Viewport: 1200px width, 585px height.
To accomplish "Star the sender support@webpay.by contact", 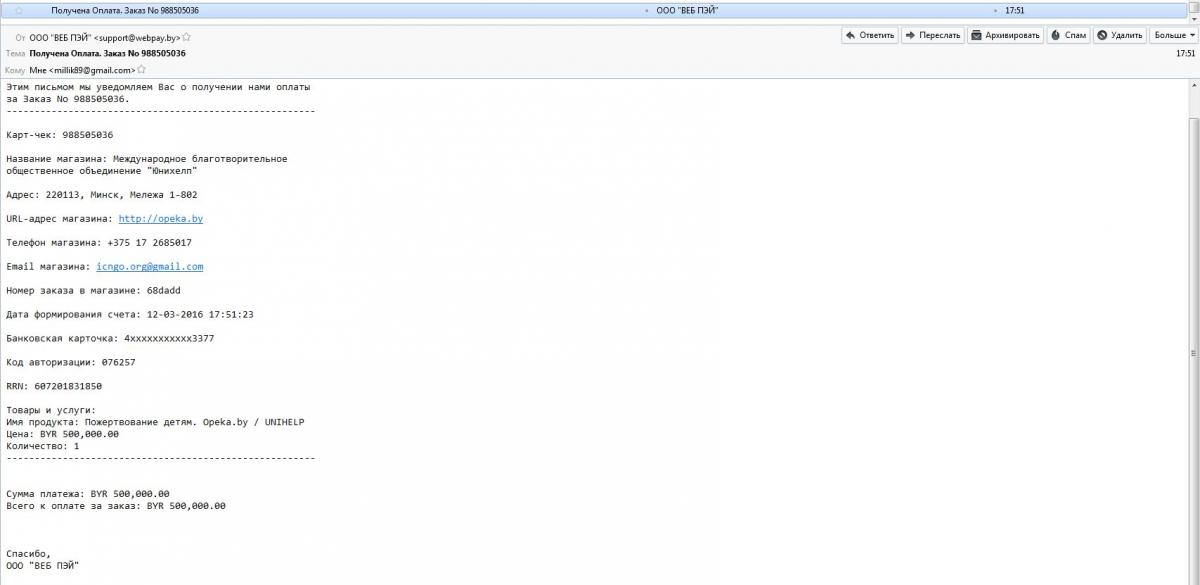I will 186,37.
